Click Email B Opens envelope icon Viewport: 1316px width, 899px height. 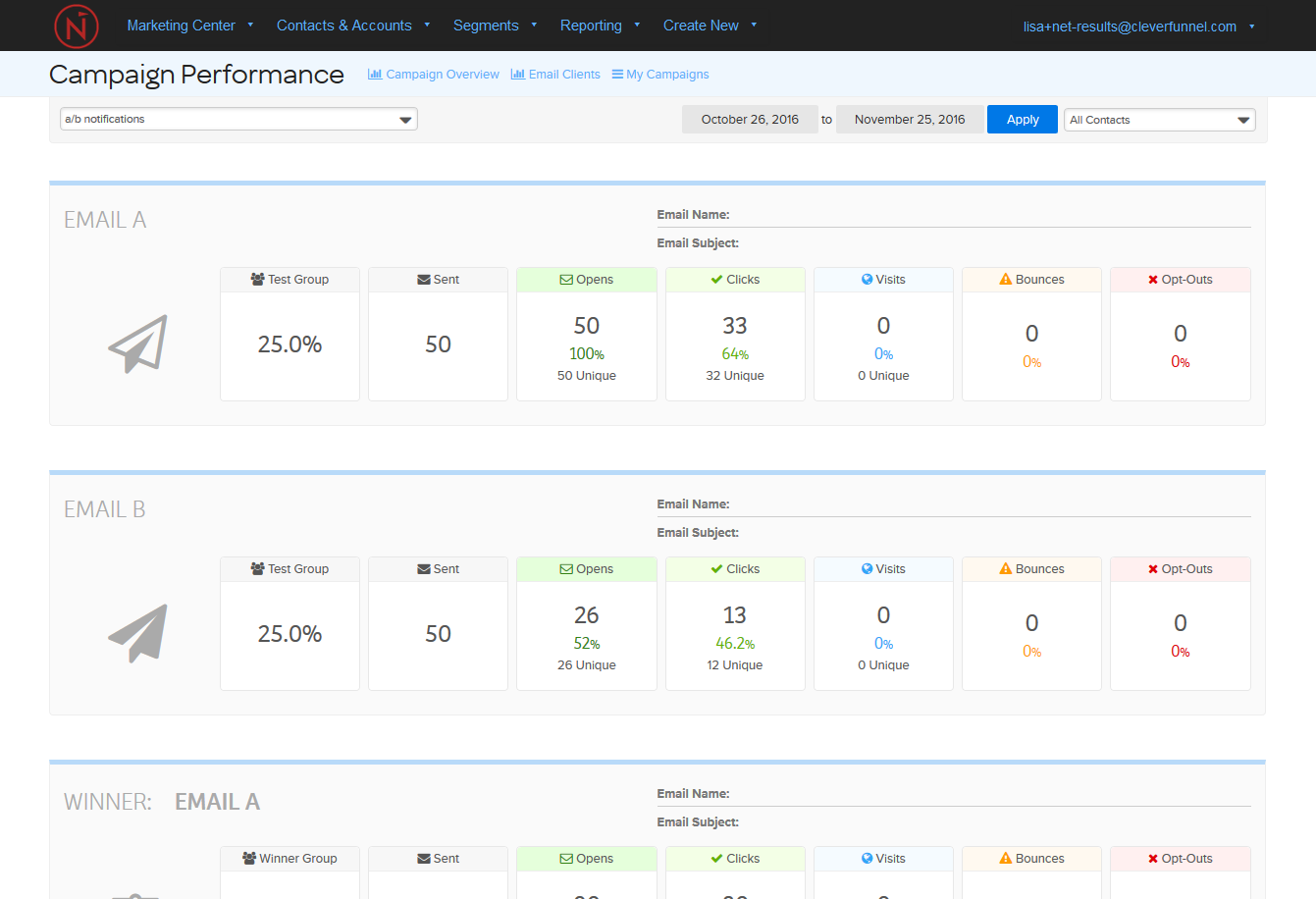click(x=566, y=569)
